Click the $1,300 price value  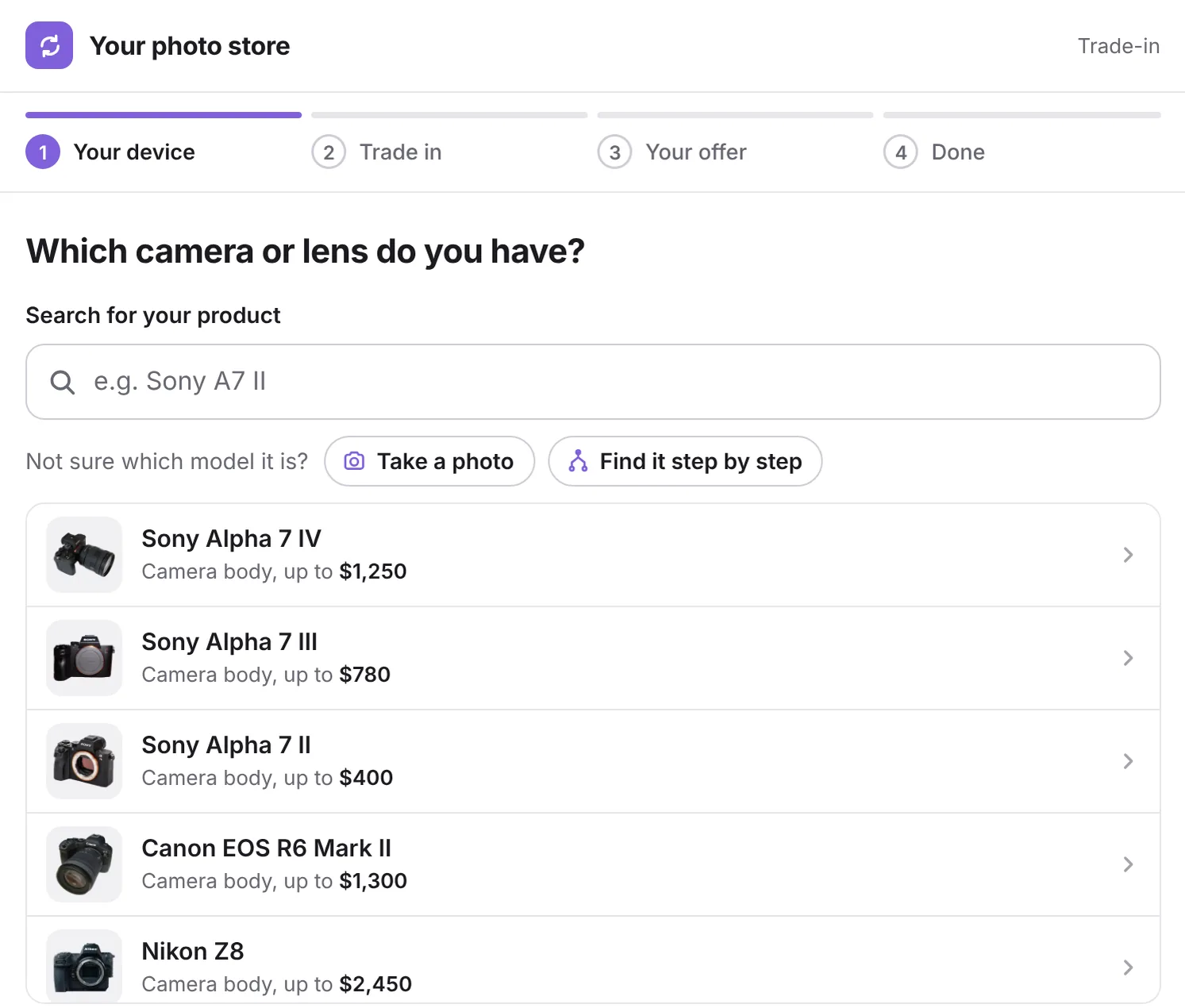[373, 881]
